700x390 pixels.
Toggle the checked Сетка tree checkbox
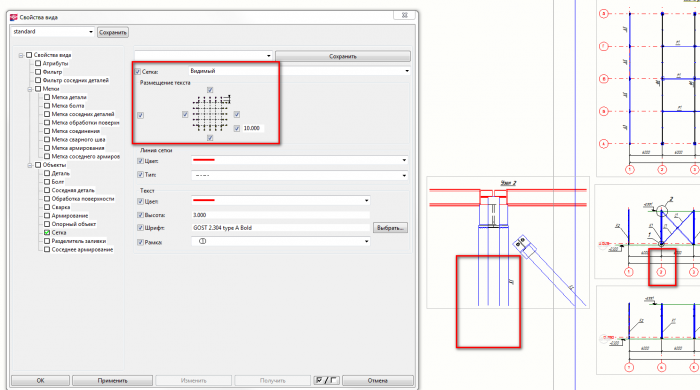click(x=47, y=232)
